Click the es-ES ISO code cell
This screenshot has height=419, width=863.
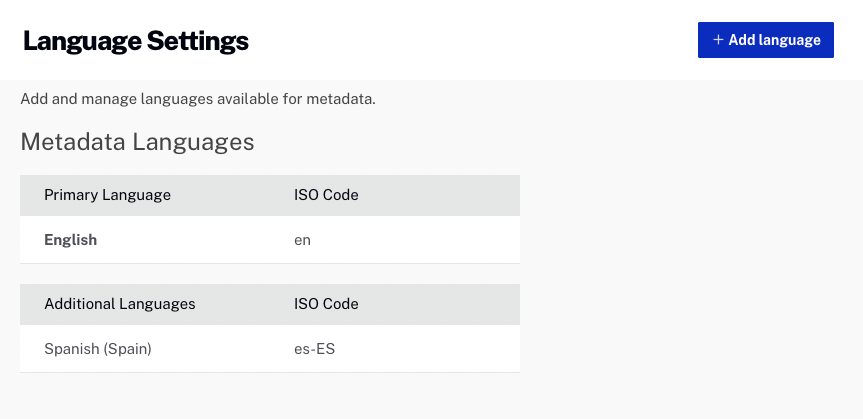tap(314, 349)
